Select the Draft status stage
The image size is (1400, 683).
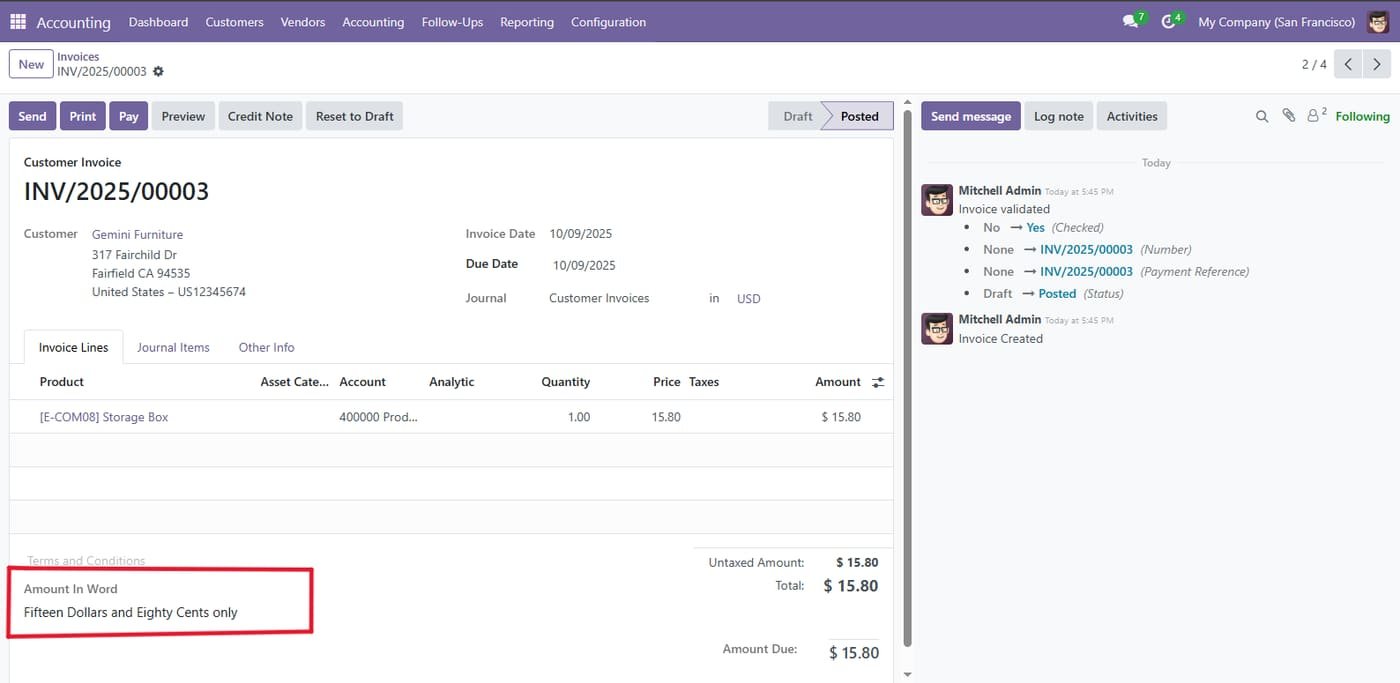797,116
